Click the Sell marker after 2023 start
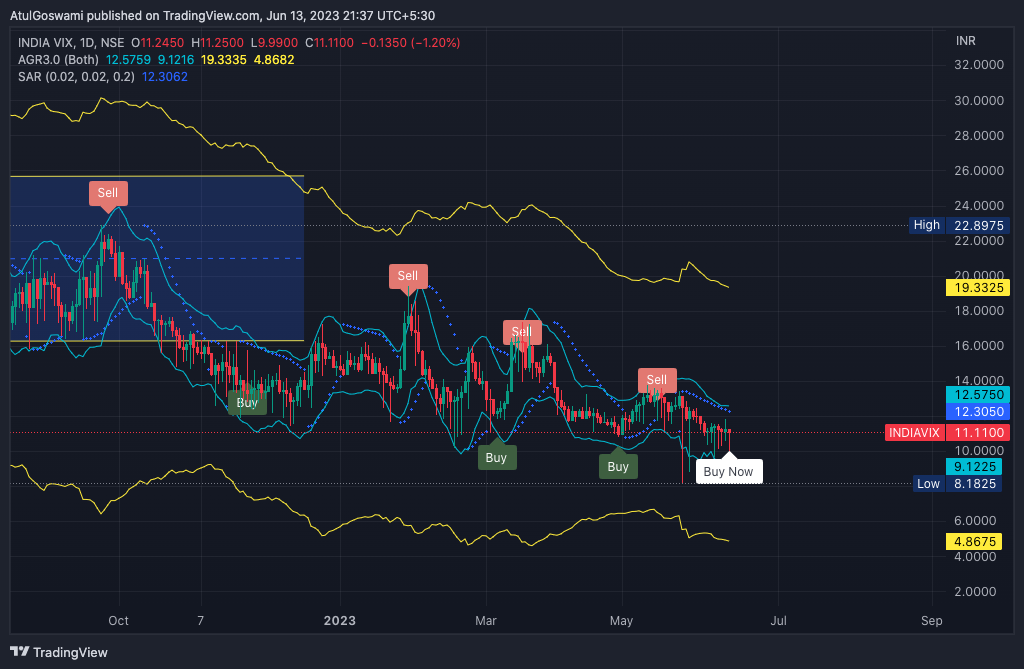1024x669 pixels. coord(408,276)
